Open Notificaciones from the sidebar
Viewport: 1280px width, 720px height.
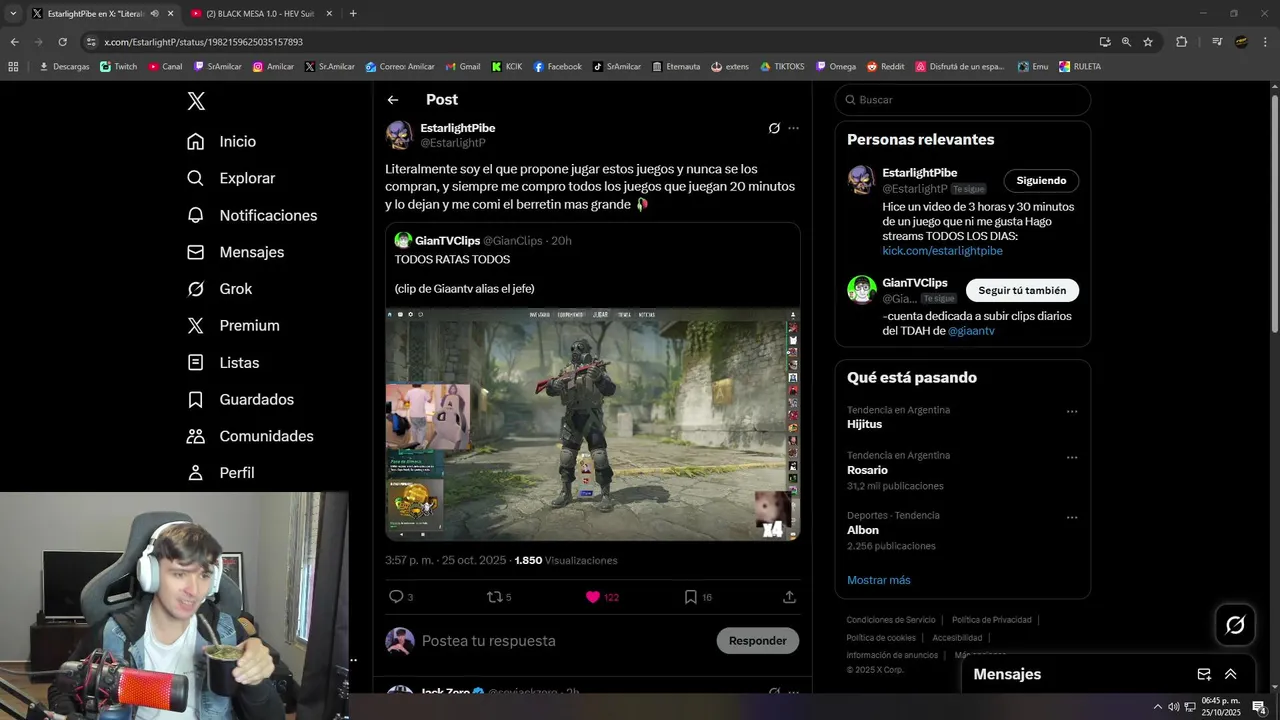(x=252, y=215)
